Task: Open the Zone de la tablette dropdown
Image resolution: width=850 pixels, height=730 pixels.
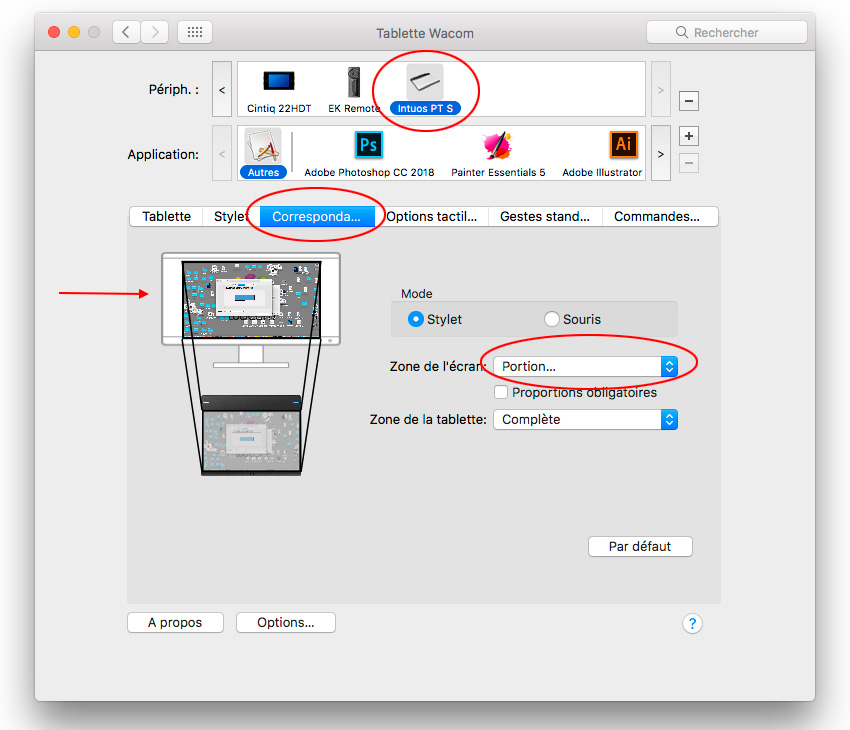Action: [586, 420]
